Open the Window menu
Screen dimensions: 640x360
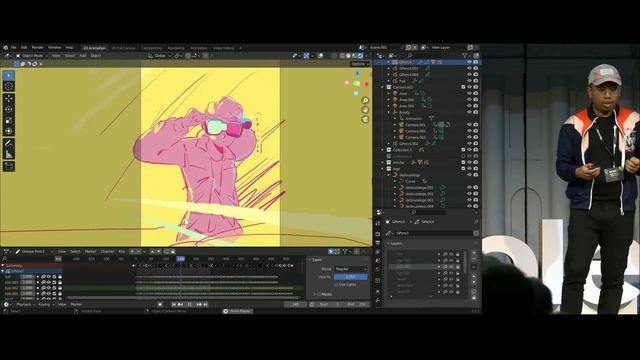point(54,48)
